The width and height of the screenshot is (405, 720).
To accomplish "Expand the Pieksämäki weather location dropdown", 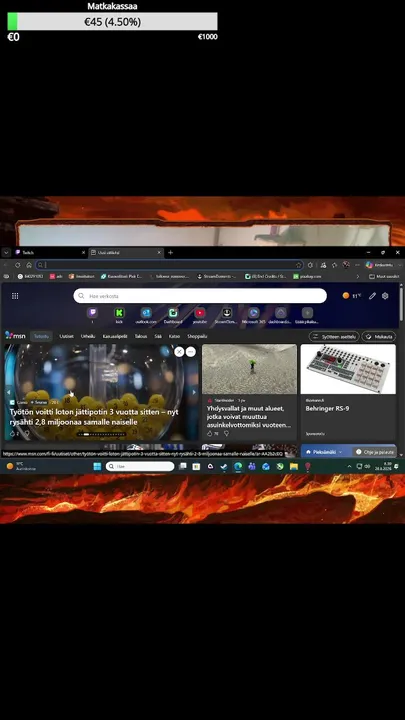I will click(340, 452).
